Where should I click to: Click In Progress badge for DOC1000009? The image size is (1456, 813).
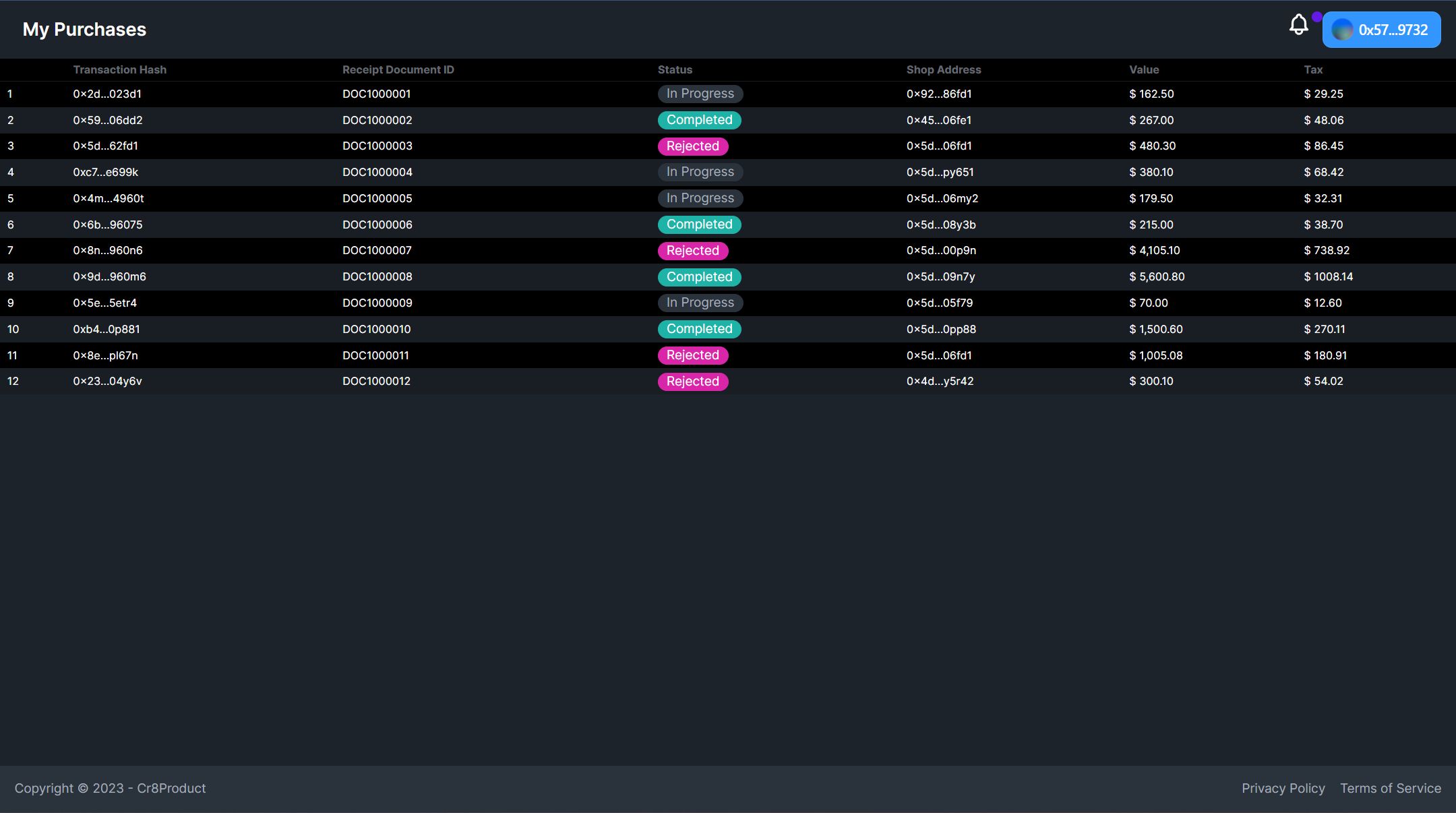[700, 303]
